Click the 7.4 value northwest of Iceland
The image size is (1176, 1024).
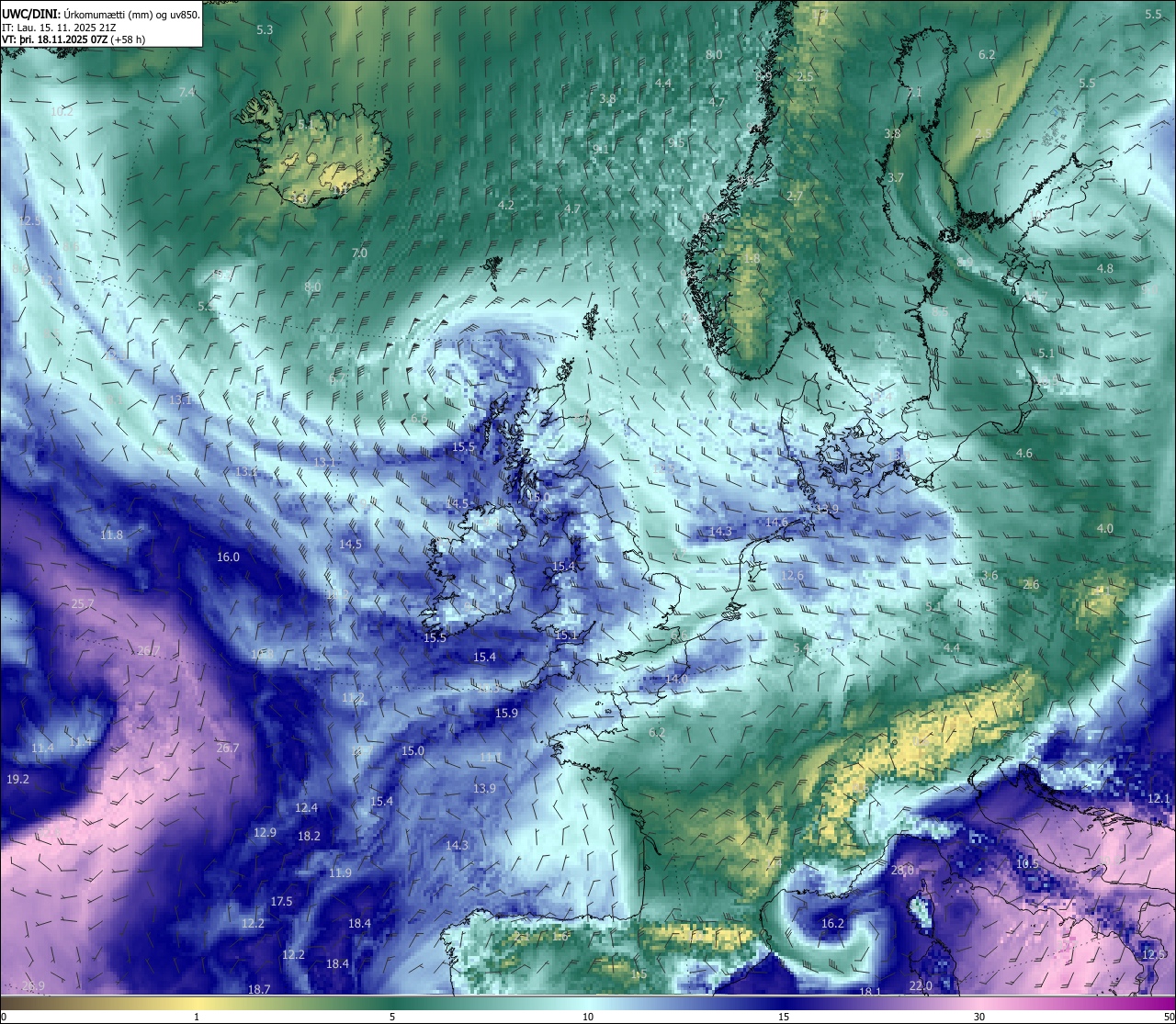187,92
